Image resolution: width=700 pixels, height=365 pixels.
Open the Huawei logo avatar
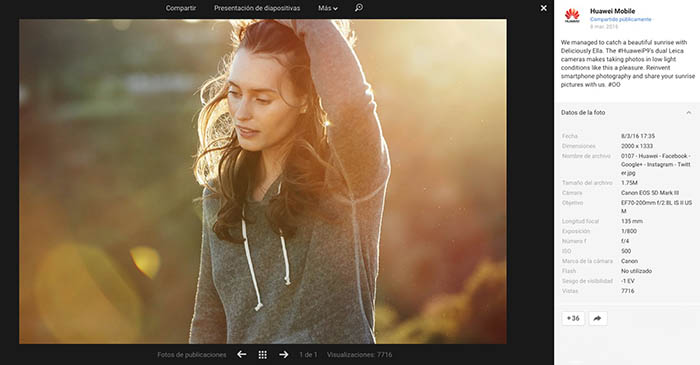572,16
